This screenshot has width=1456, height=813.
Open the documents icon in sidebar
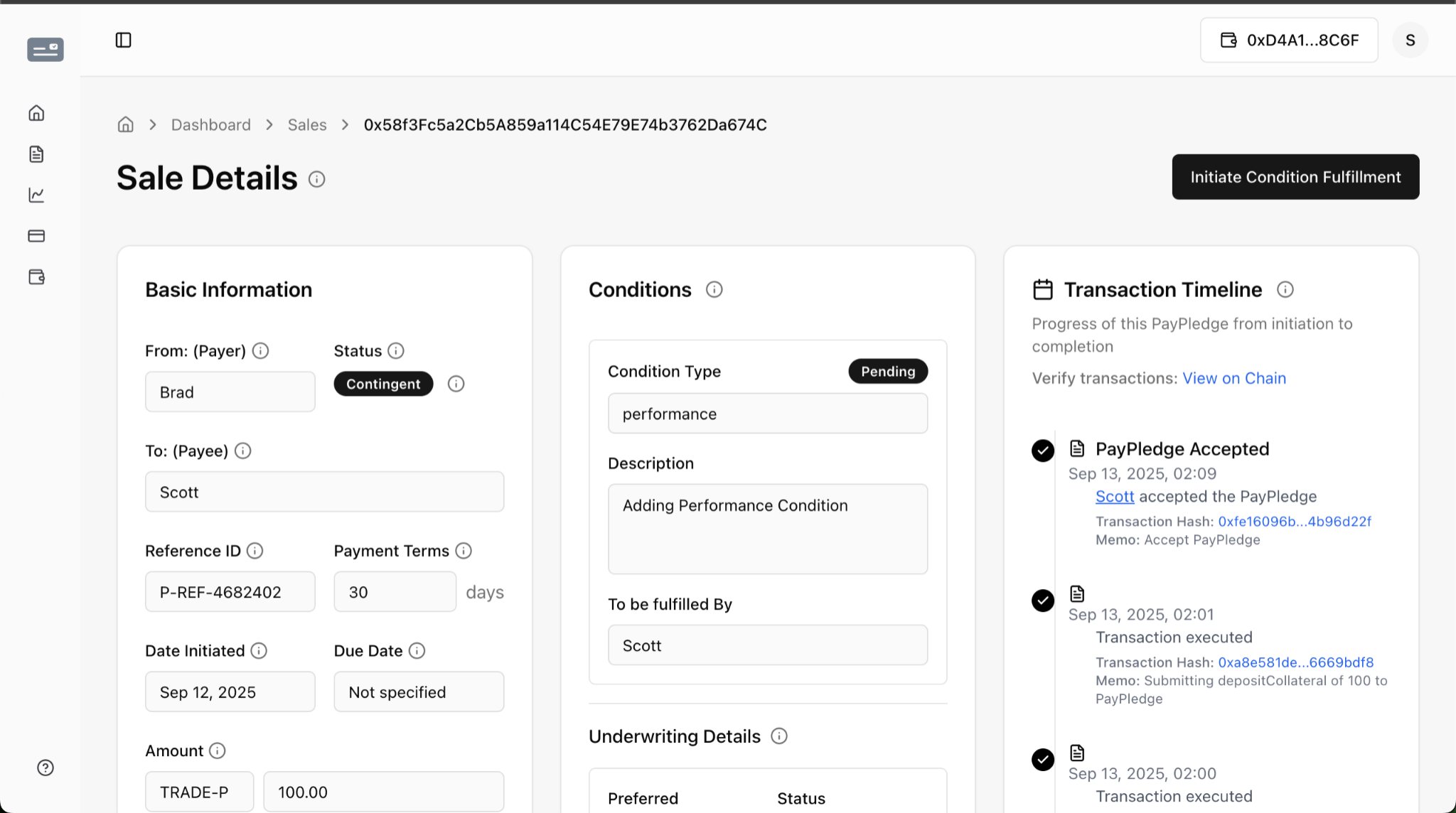[x=36, y=154]
